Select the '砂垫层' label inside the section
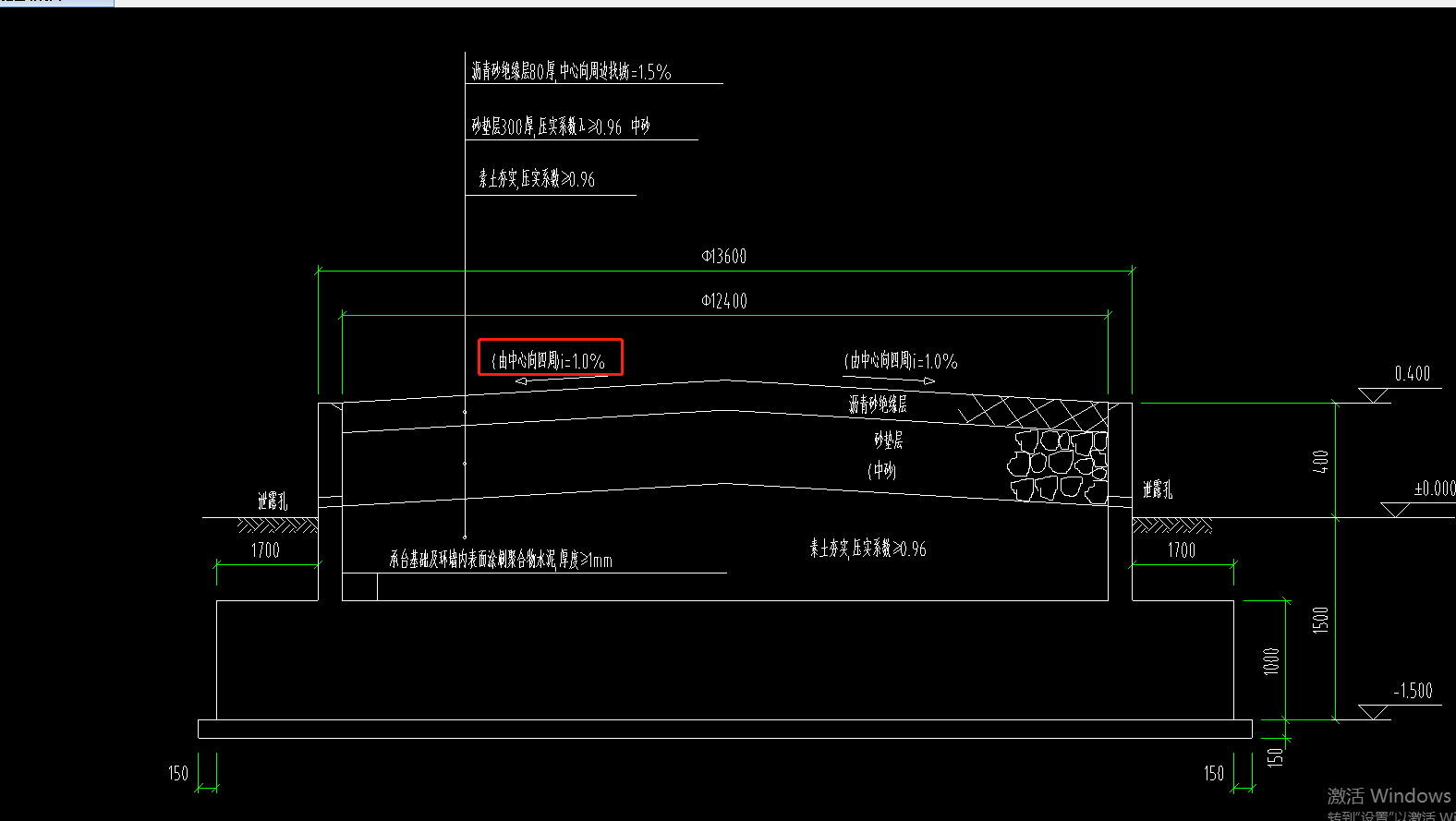This screenshot has height=821, width=1456. [889, 440]
